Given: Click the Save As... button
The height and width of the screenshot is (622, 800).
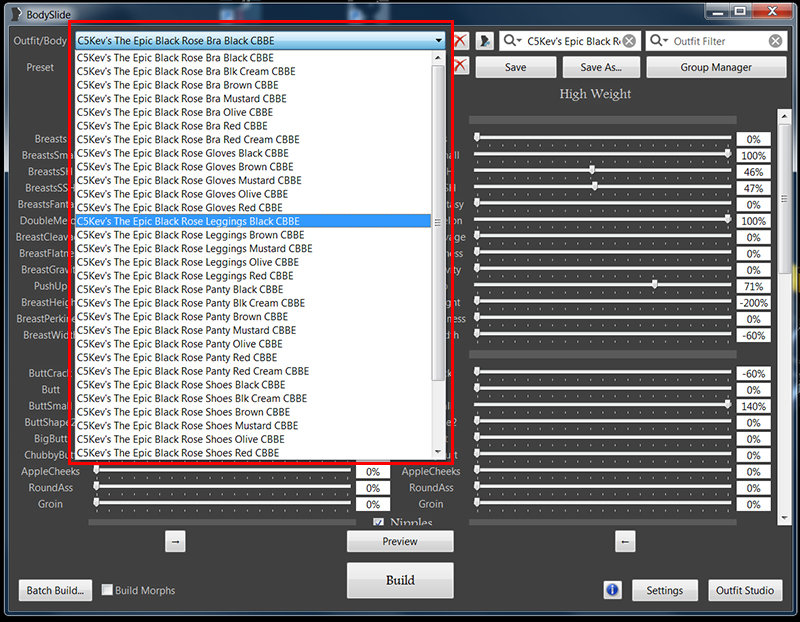Looking at the screenshot, I should (x=601, y=67).
